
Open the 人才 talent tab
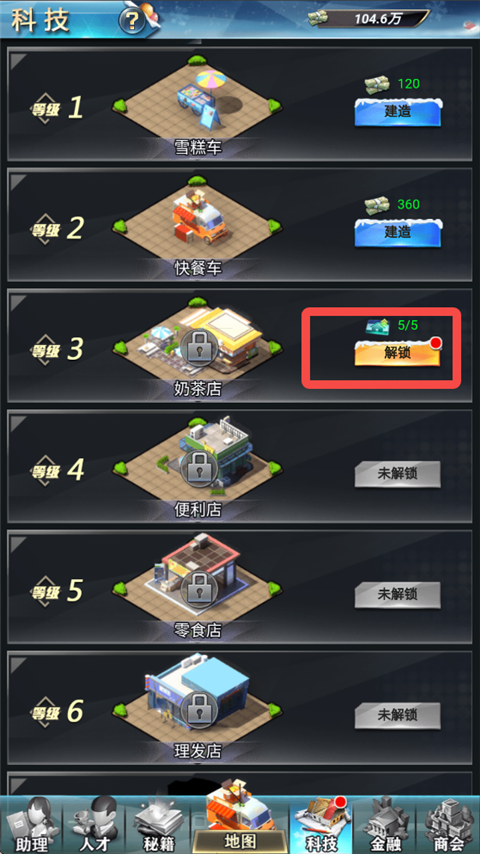(94, 824)
